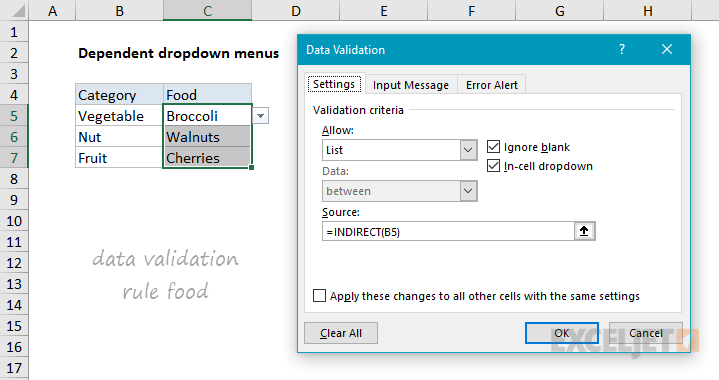Select column G header
Screen dimensions: 719x380
pos(559,10)
